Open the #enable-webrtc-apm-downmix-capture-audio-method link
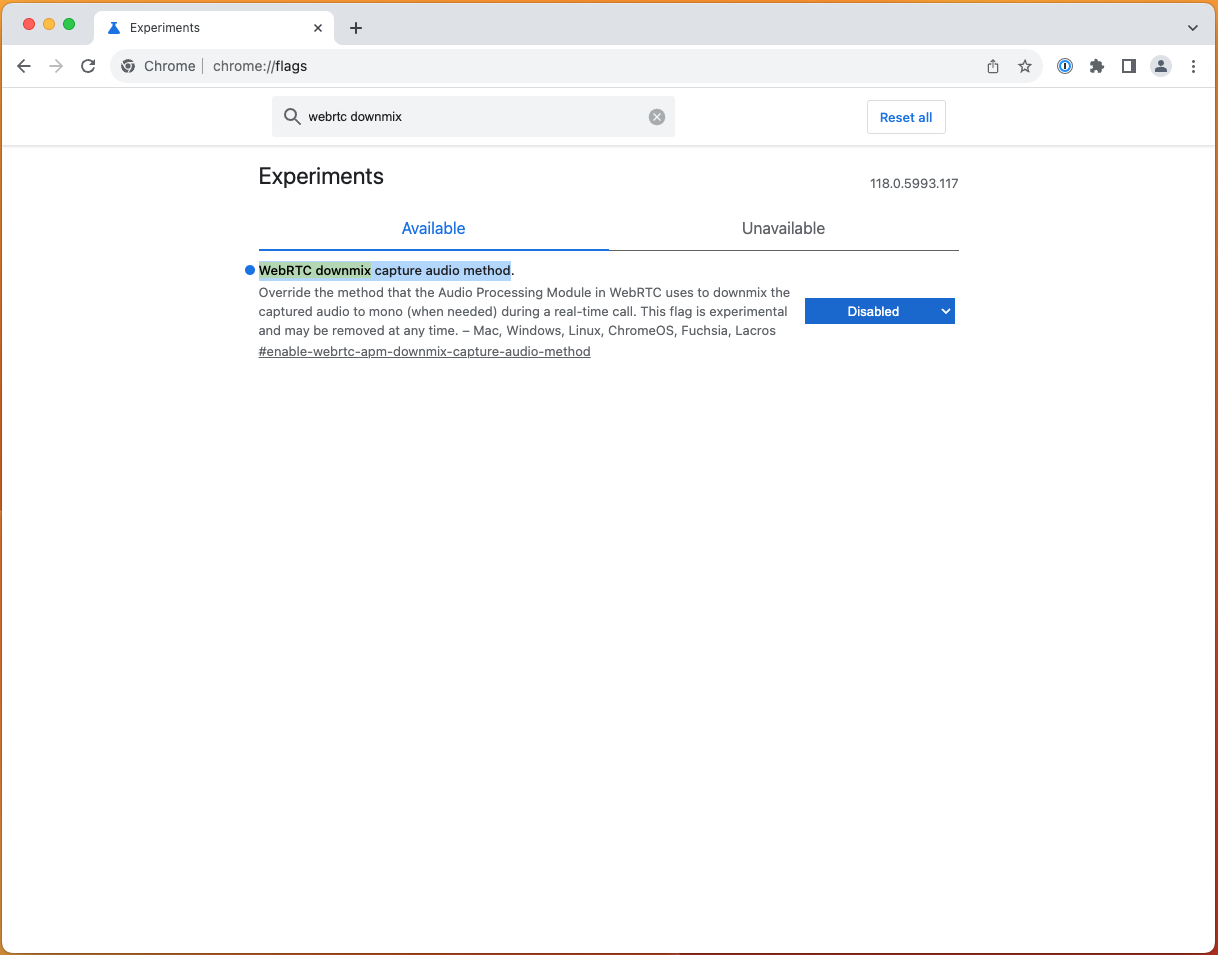This screenshot has height=955, width=1218. click(424, 352)
